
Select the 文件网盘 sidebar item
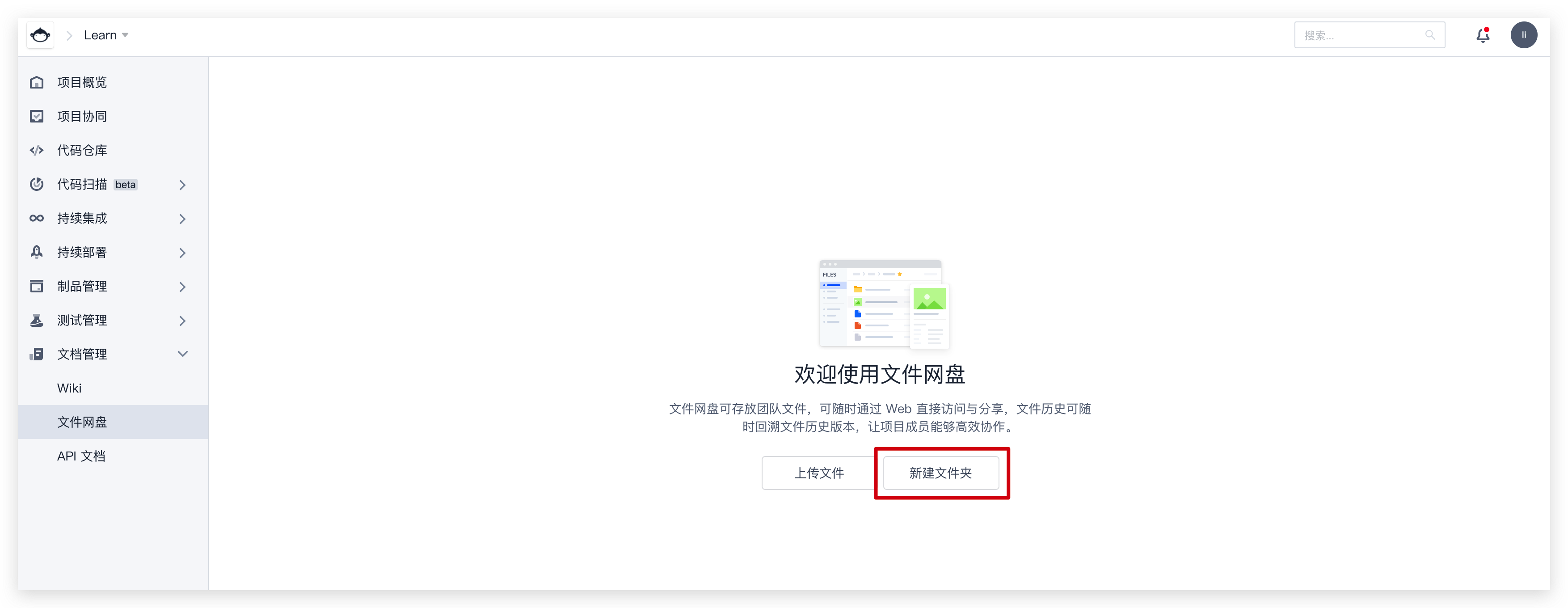[82, 422]
